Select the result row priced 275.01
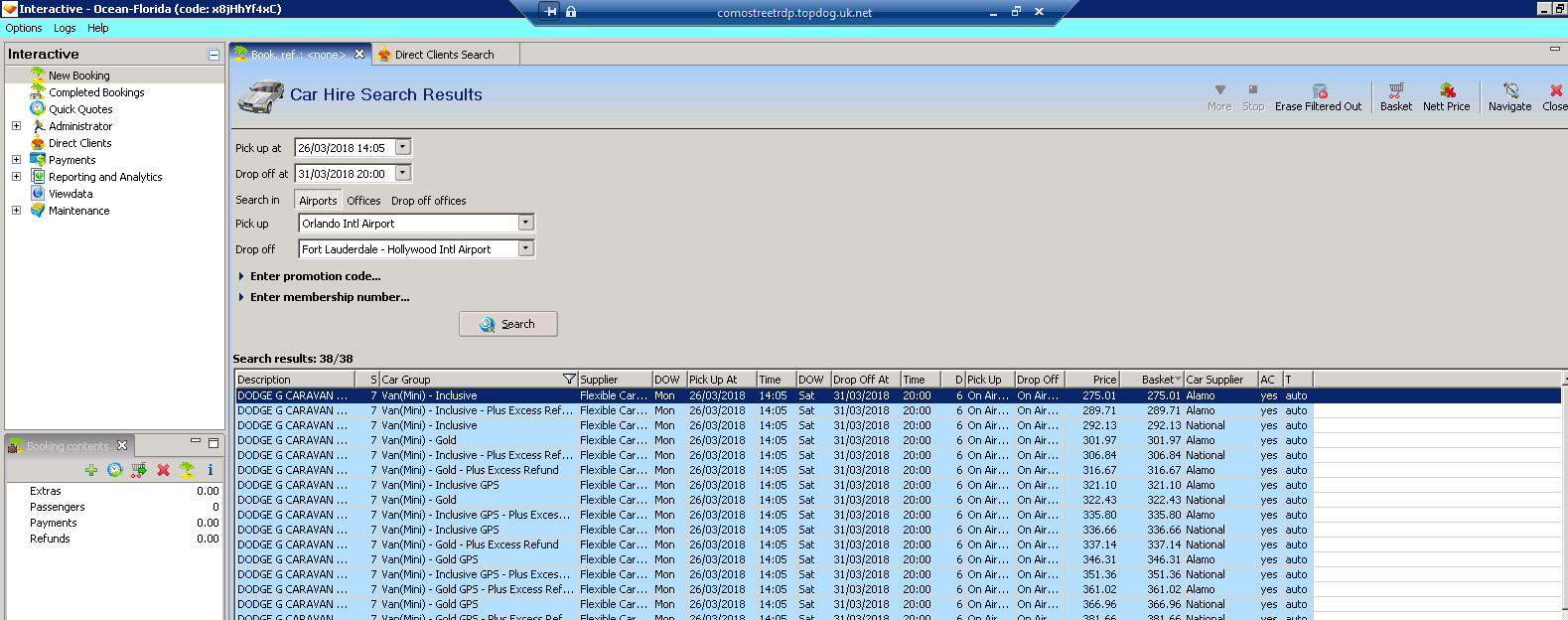The width and height of the screenshot is (1568, 620). pos(898,395)
